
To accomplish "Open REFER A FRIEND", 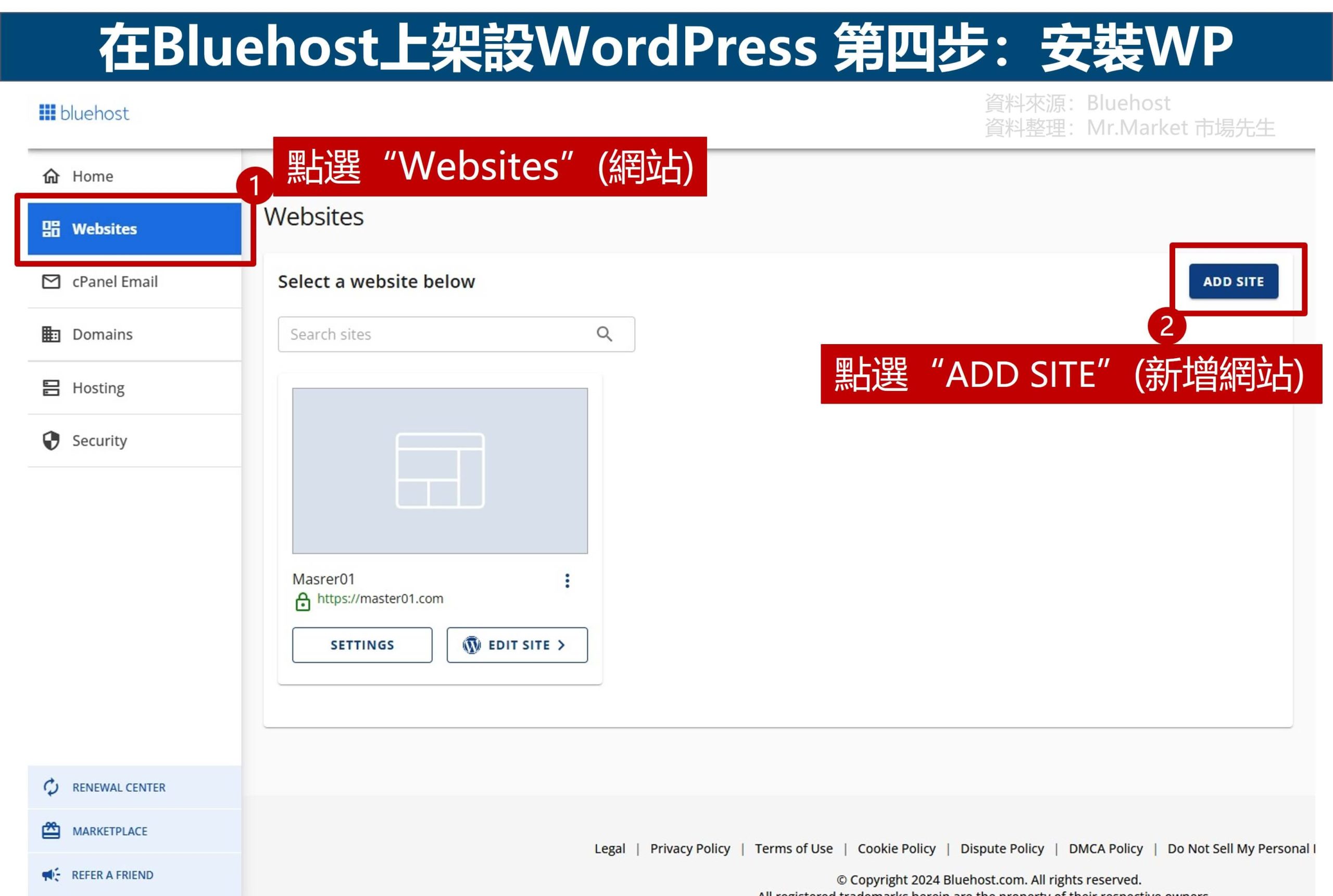I will 134,875.
